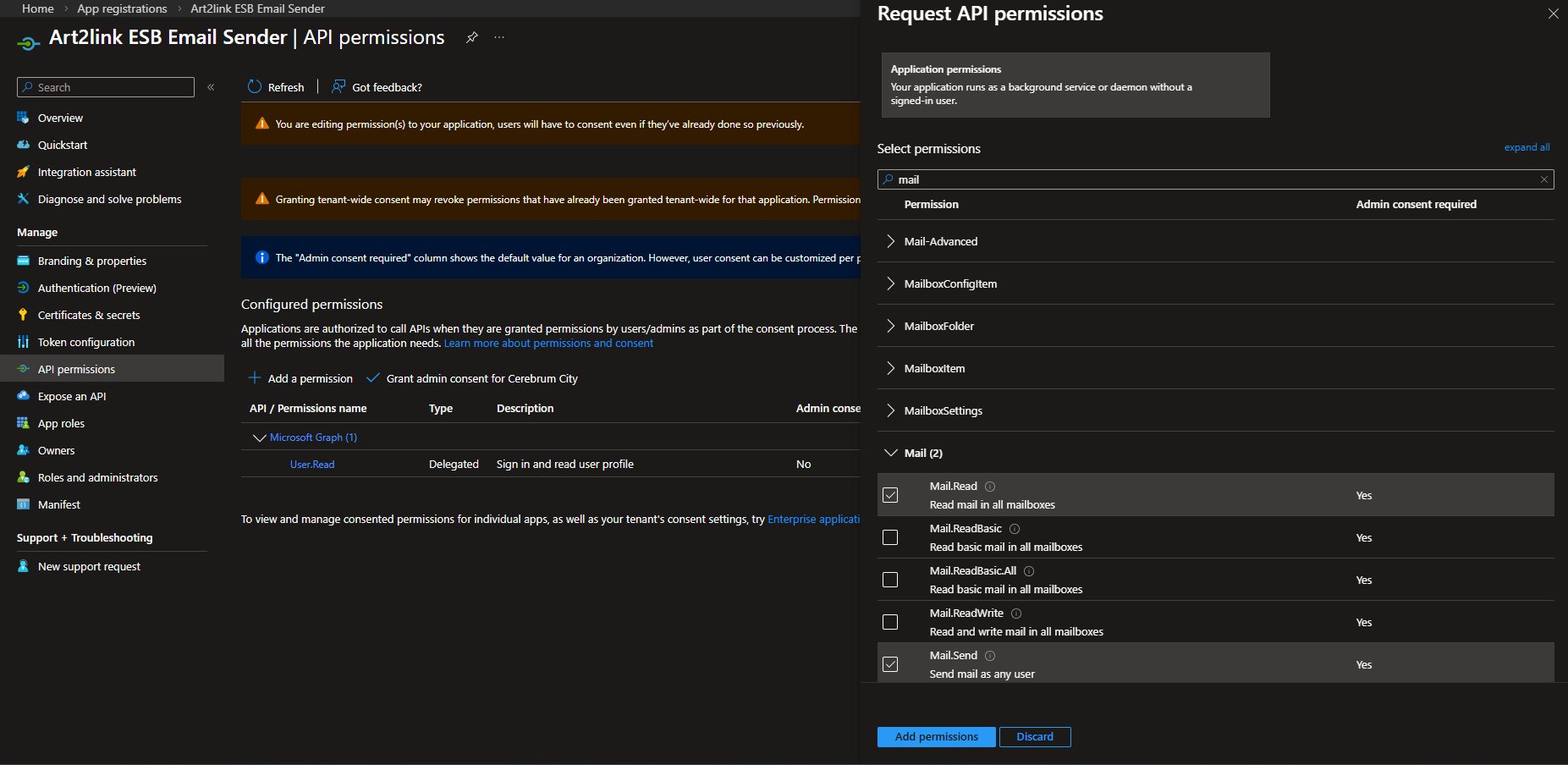Click the Certificates & secrets key icon
The image size is (1568, 765).
(23, 315)
